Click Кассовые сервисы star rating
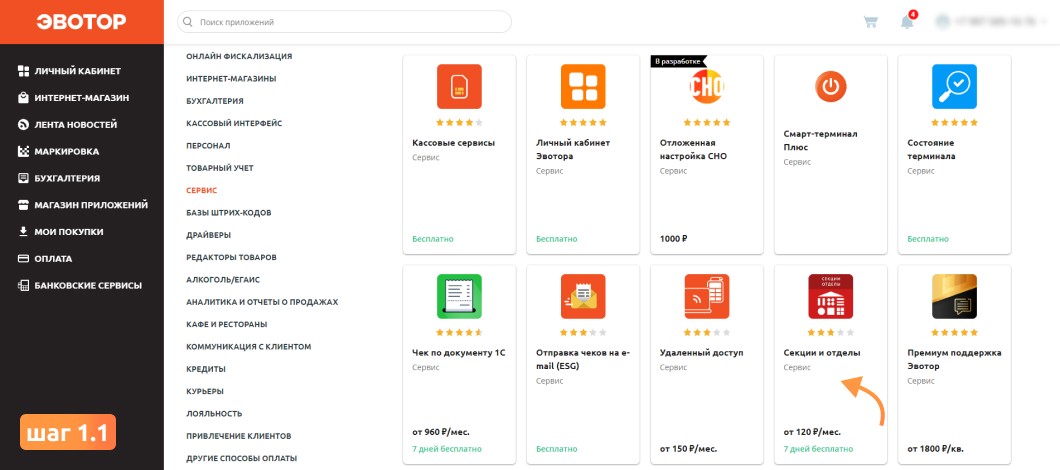 [459, 123]
